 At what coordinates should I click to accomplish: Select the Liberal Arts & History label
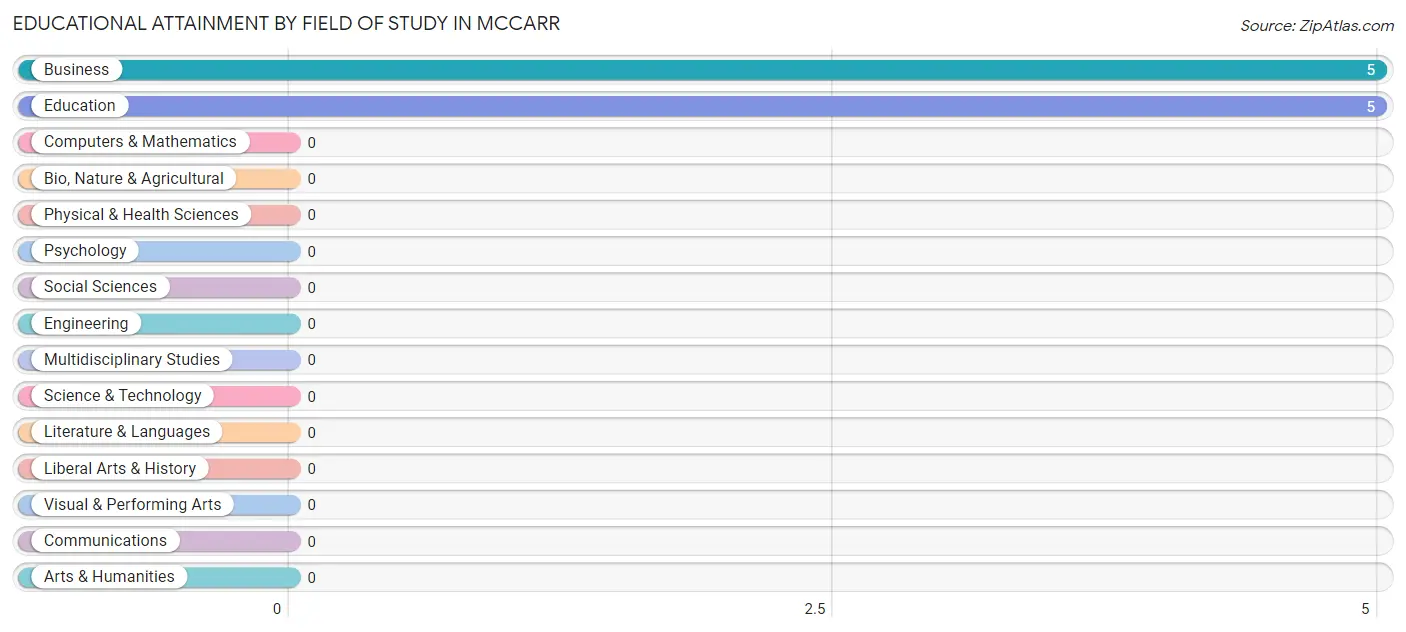[x=120, y=468]
